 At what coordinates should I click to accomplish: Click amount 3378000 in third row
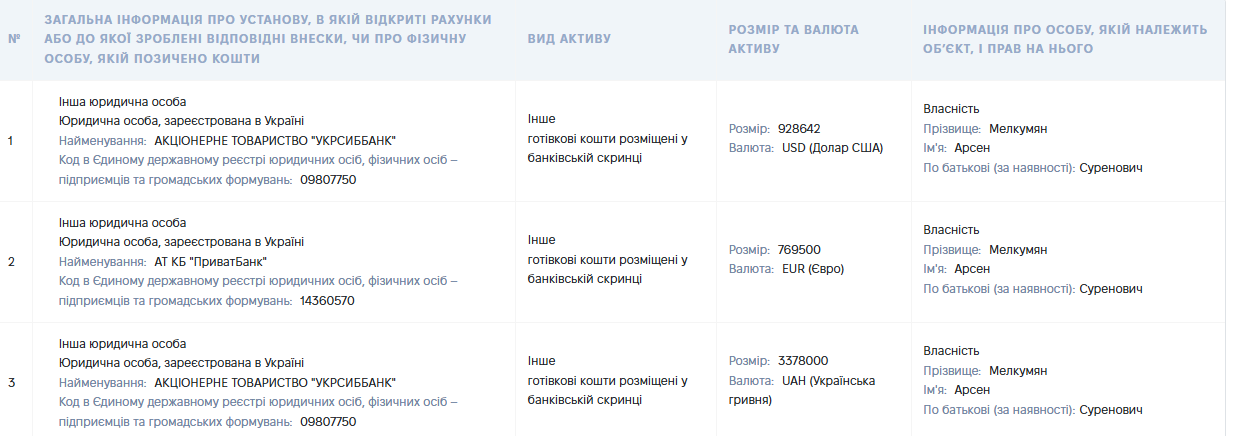click(x=803, y=361)
